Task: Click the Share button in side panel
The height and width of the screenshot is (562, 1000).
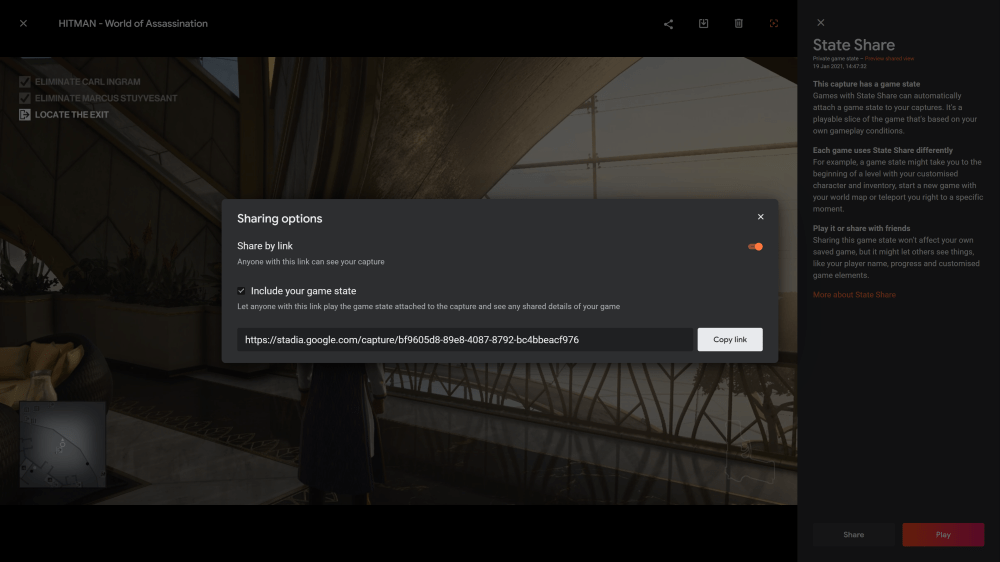Action: click(x=853, y=535)
